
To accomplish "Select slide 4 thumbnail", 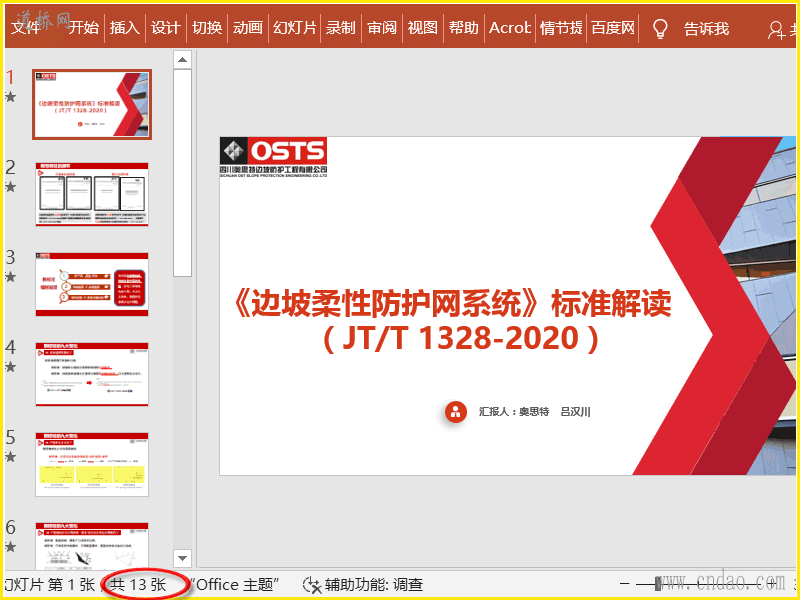I will pos(92,374).
